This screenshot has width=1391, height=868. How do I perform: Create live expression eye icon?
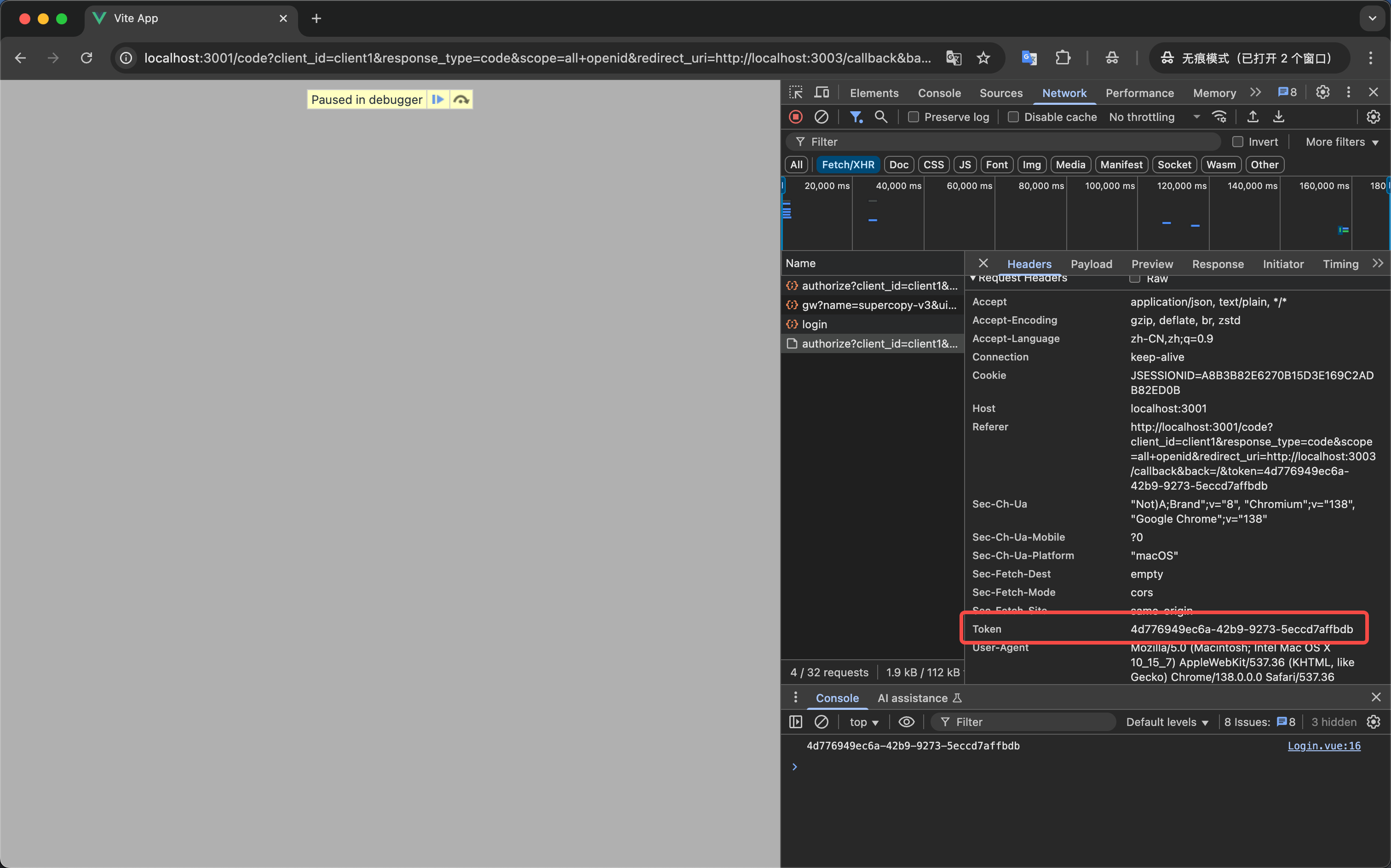(x=906, y=722)
